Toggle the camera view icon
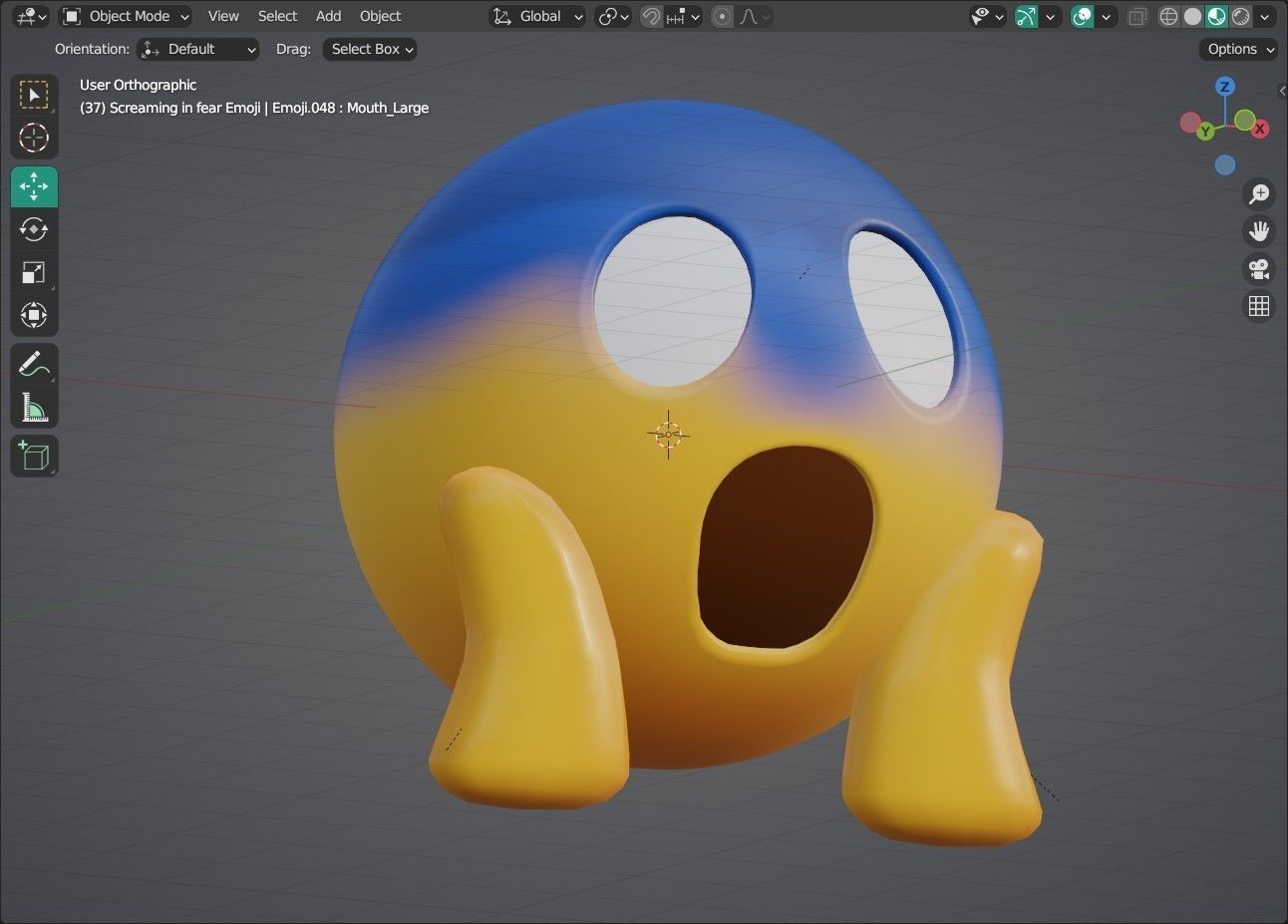The image size is (1288, 924). coord(1259,268)
